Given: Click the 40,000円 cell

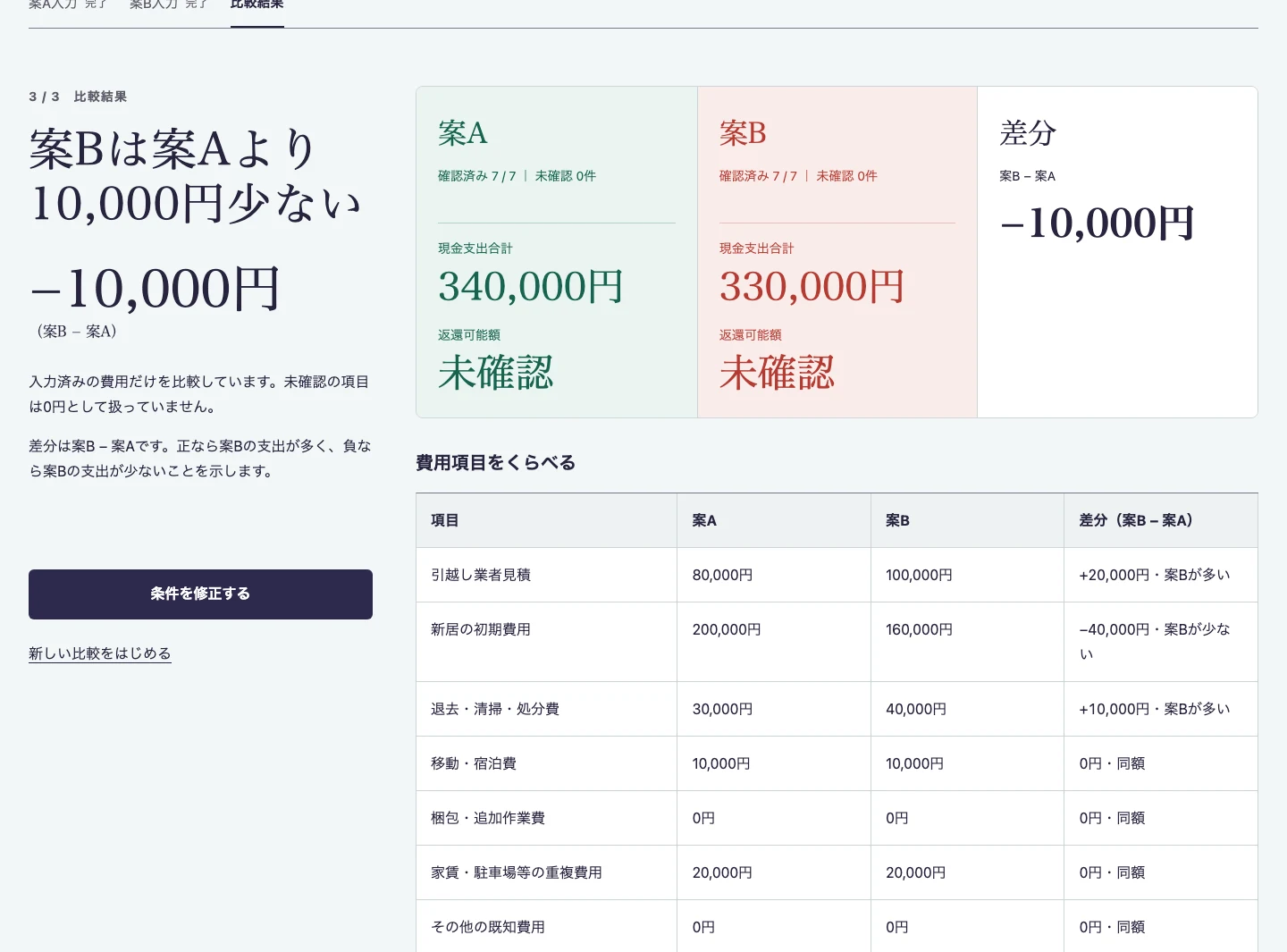Looking at the screenshot, I should 968,709.
